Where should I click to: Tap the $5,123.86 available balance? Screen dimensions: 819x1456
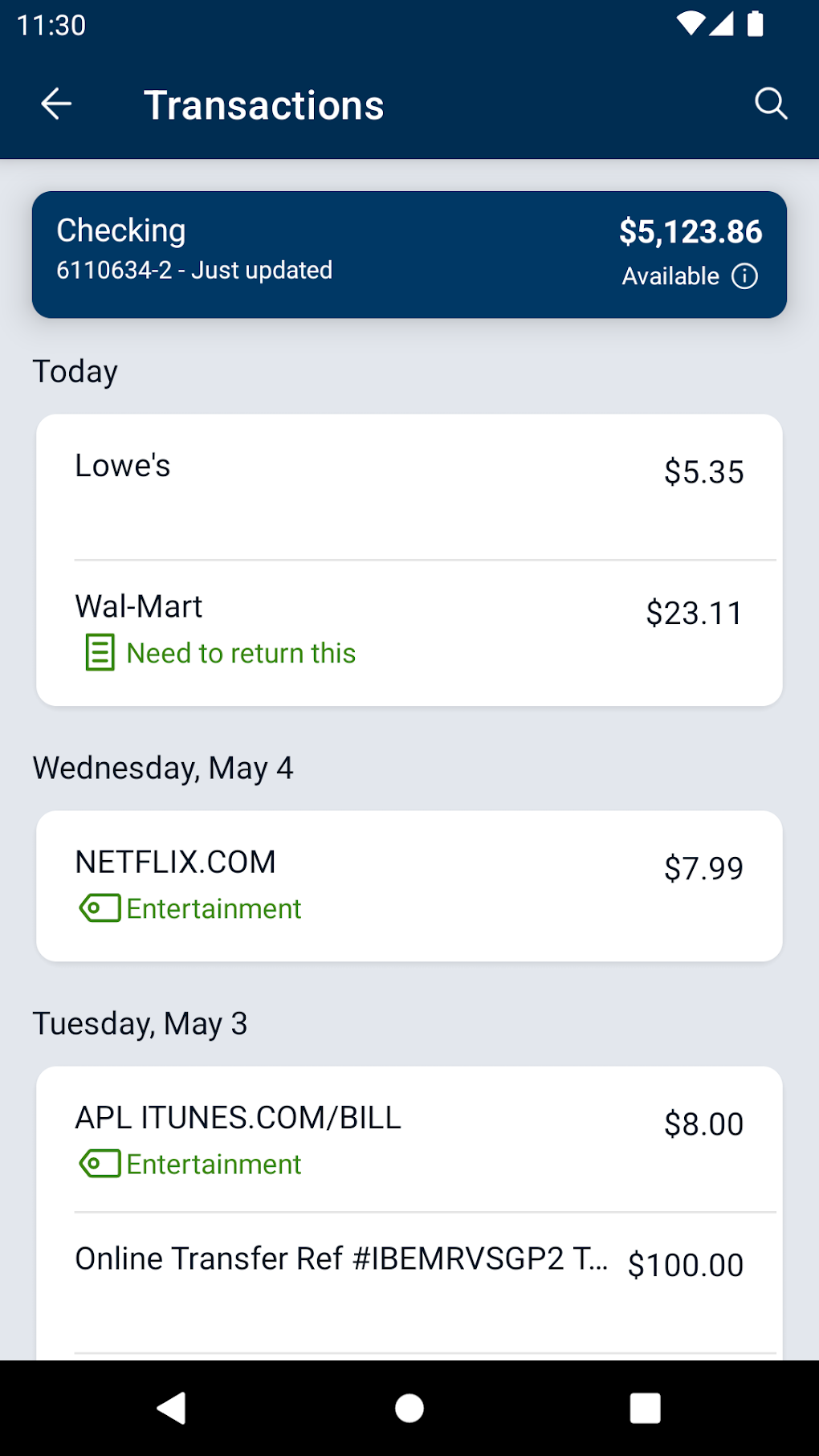click(x=691, y=232)
